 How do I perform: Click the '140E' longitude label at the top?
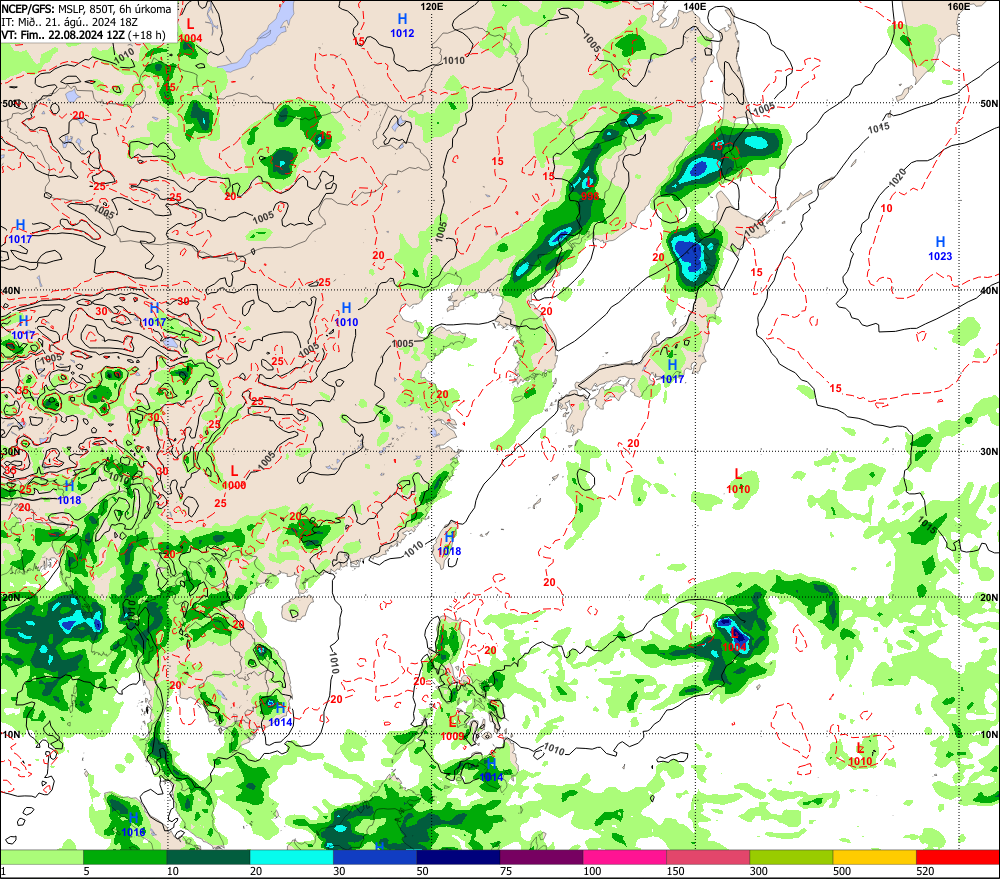(x=695, y=6)
